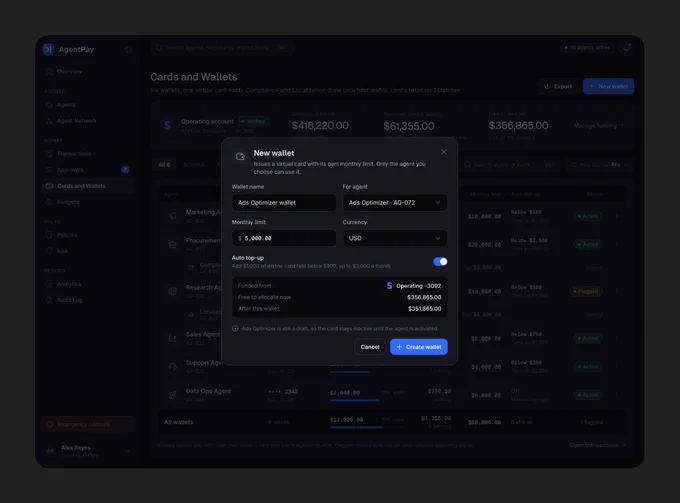Open the Any filter dropdown
680x503 pixels.
pyautogui.click(x=598, y=165)
